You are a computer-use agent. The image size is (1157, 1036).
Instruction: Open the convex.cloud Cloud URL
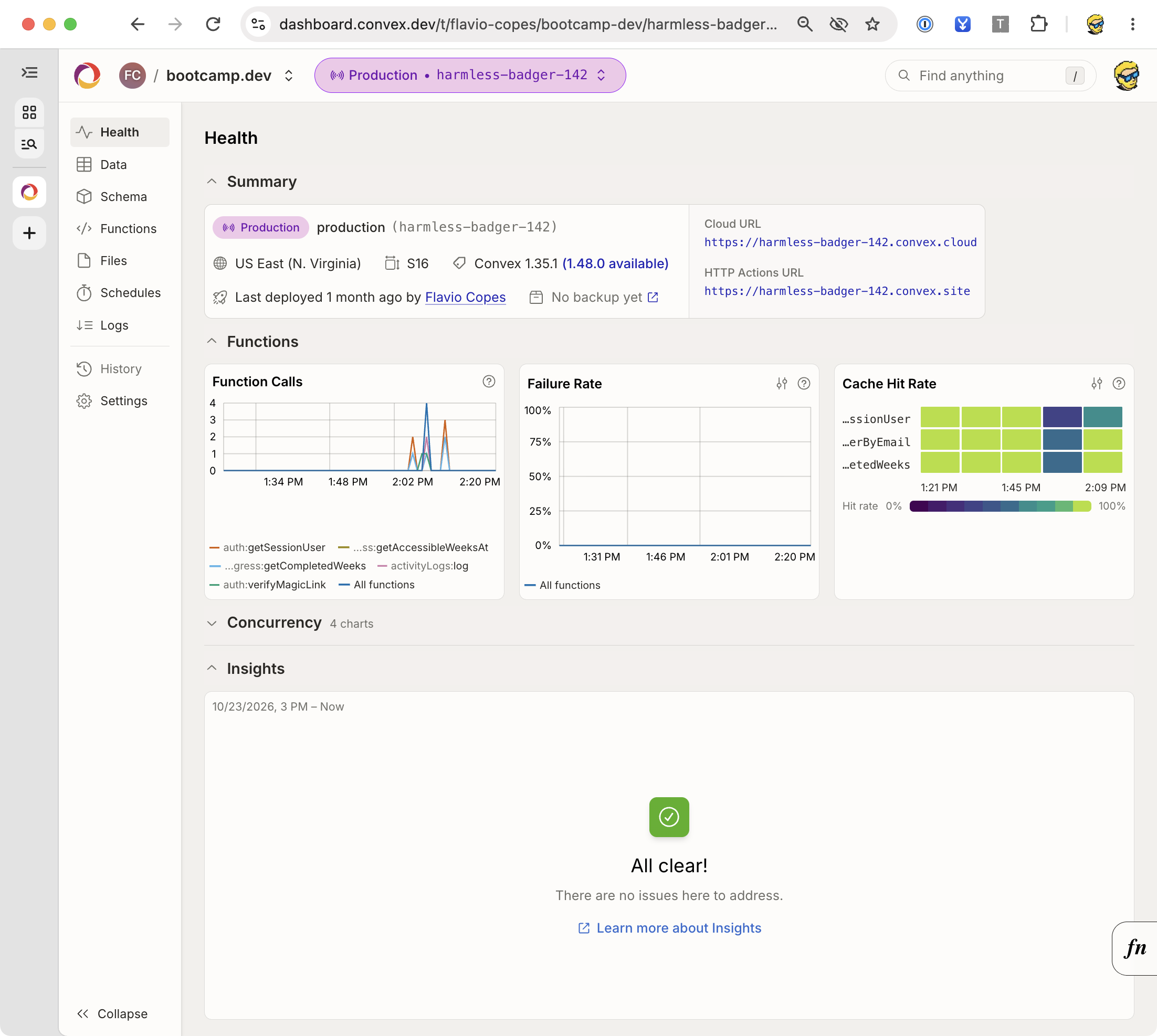pyautogui.click(x=840, y=242)
